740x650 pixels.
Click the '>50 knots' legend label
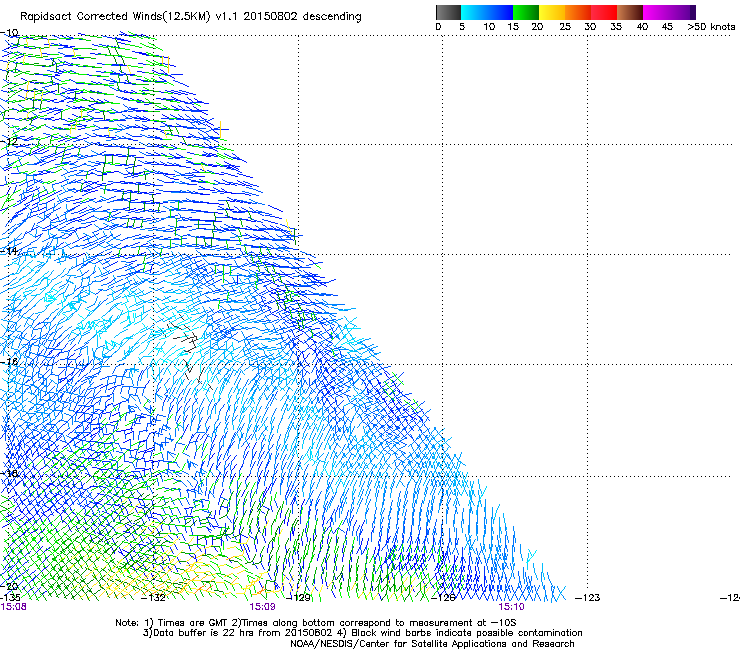coord(711,27)
